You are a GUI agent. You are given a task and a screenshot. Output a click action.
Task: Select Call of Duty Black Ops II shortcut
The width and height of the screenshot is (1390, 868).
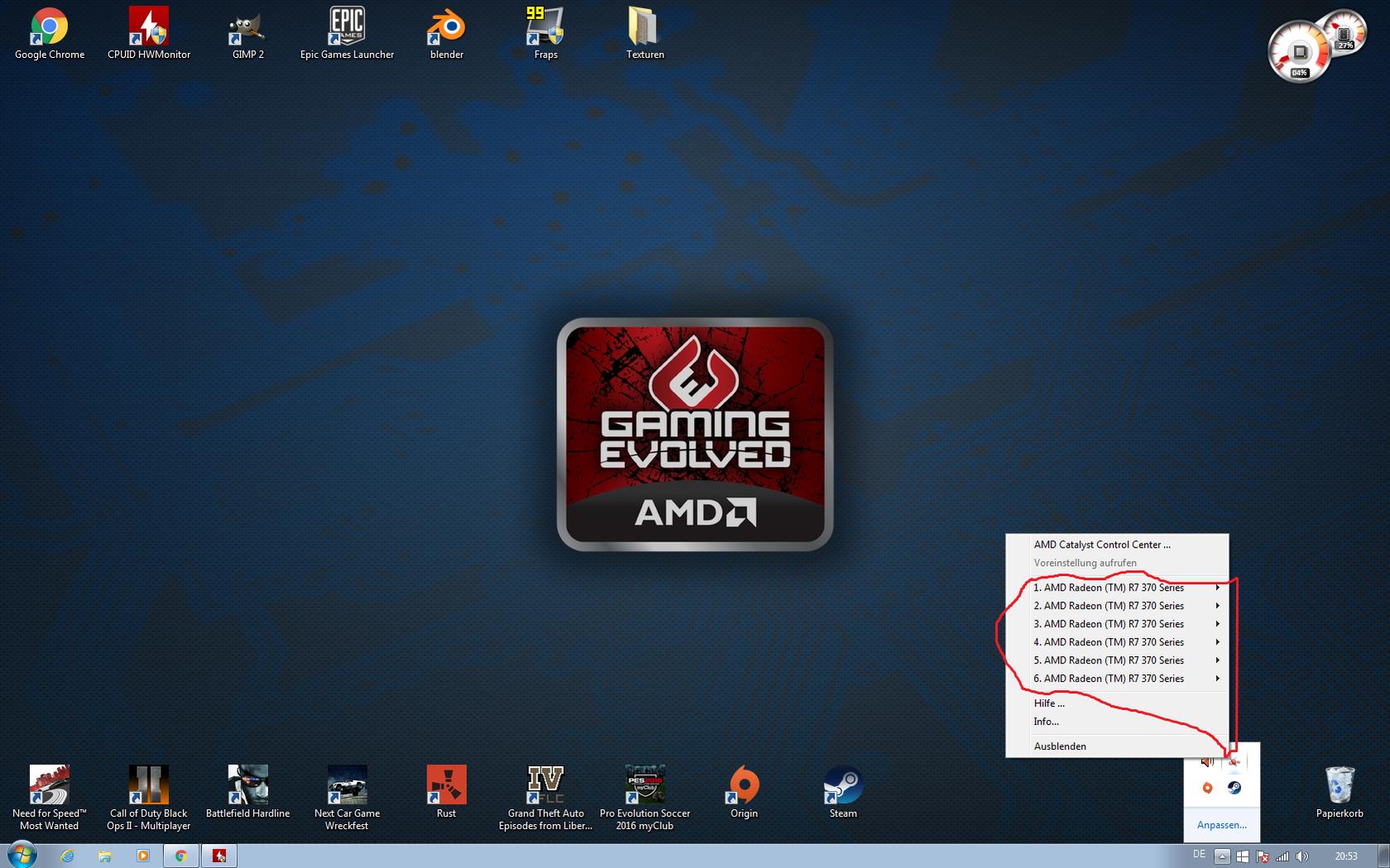coord(149,798)
